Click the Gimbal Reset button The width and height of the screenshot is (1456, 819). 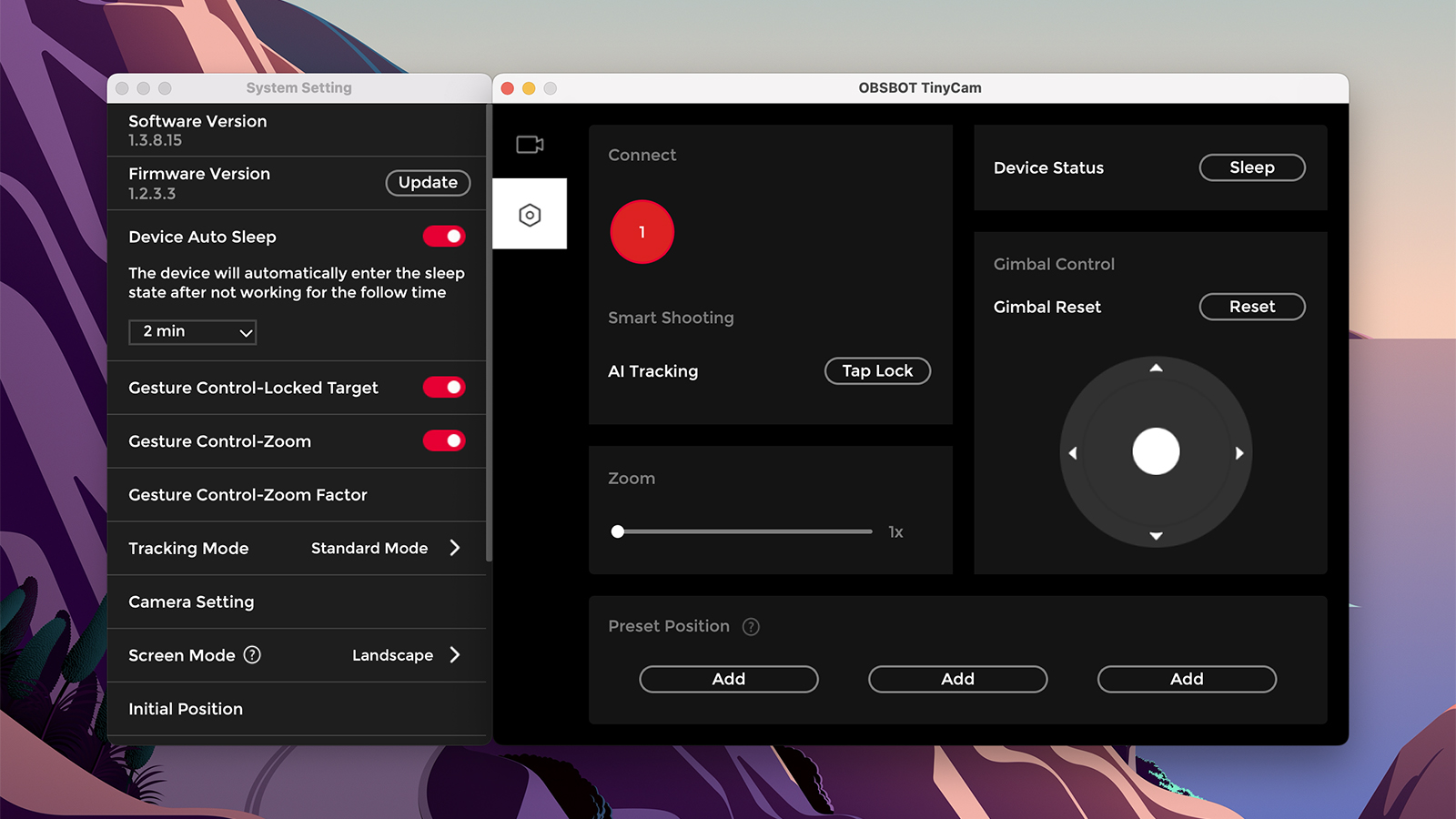click(x=1252, y=307)
